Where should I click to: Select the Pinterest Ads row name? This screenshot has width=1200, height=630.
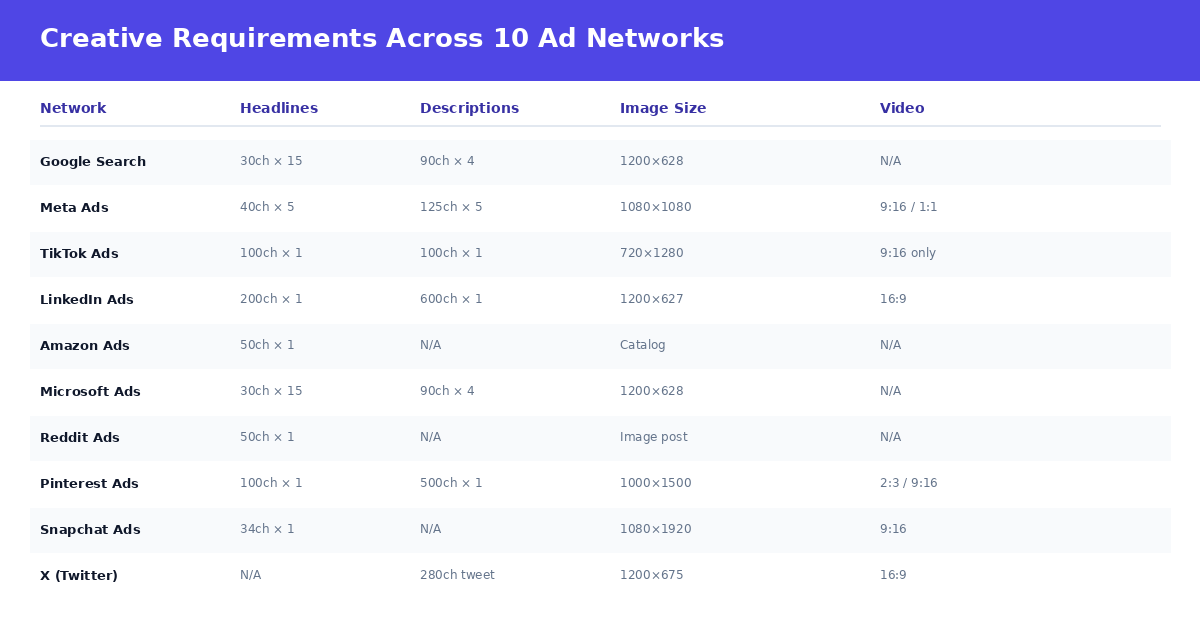pyautogui.click(x=89, y=484)
